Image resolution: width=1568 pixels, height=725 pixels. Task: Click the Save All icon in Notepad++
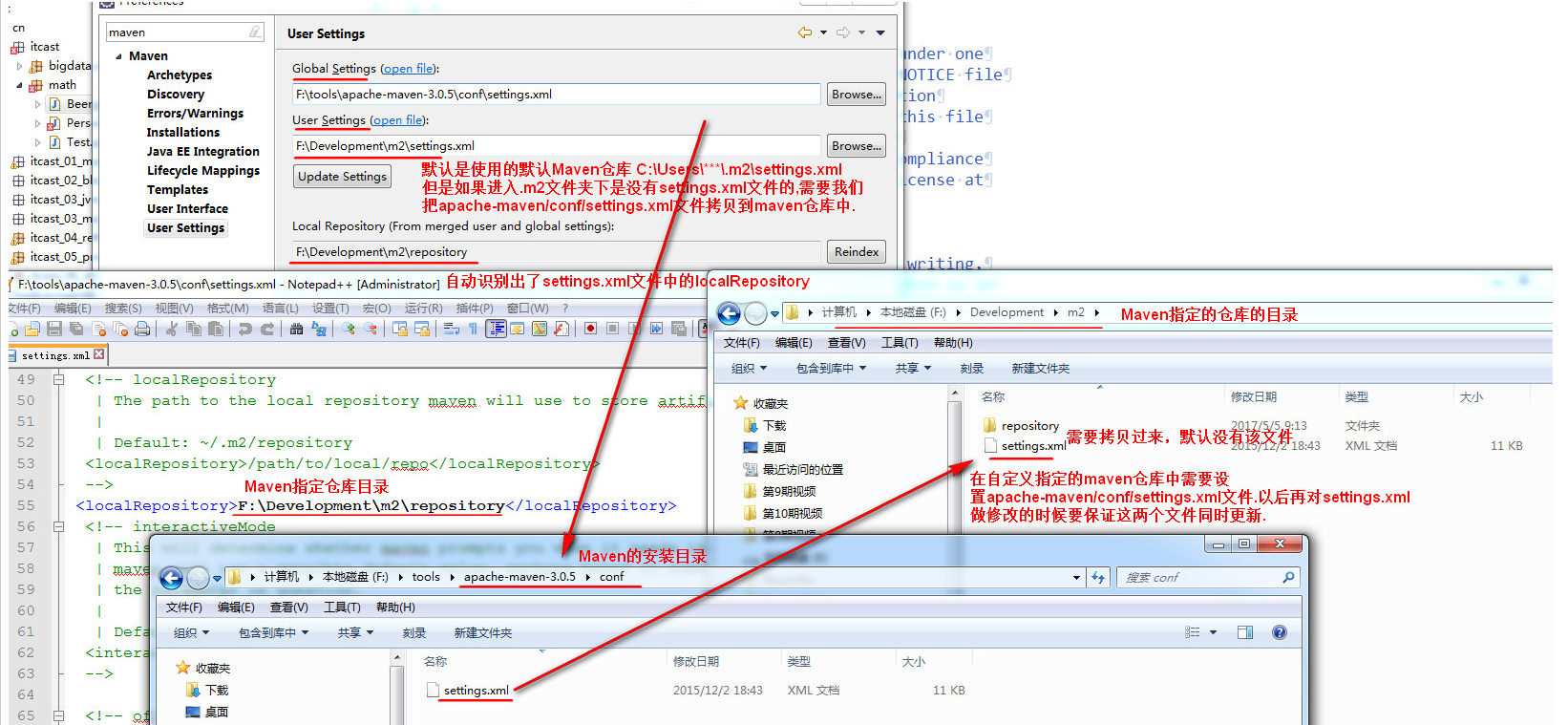point(76,329)
